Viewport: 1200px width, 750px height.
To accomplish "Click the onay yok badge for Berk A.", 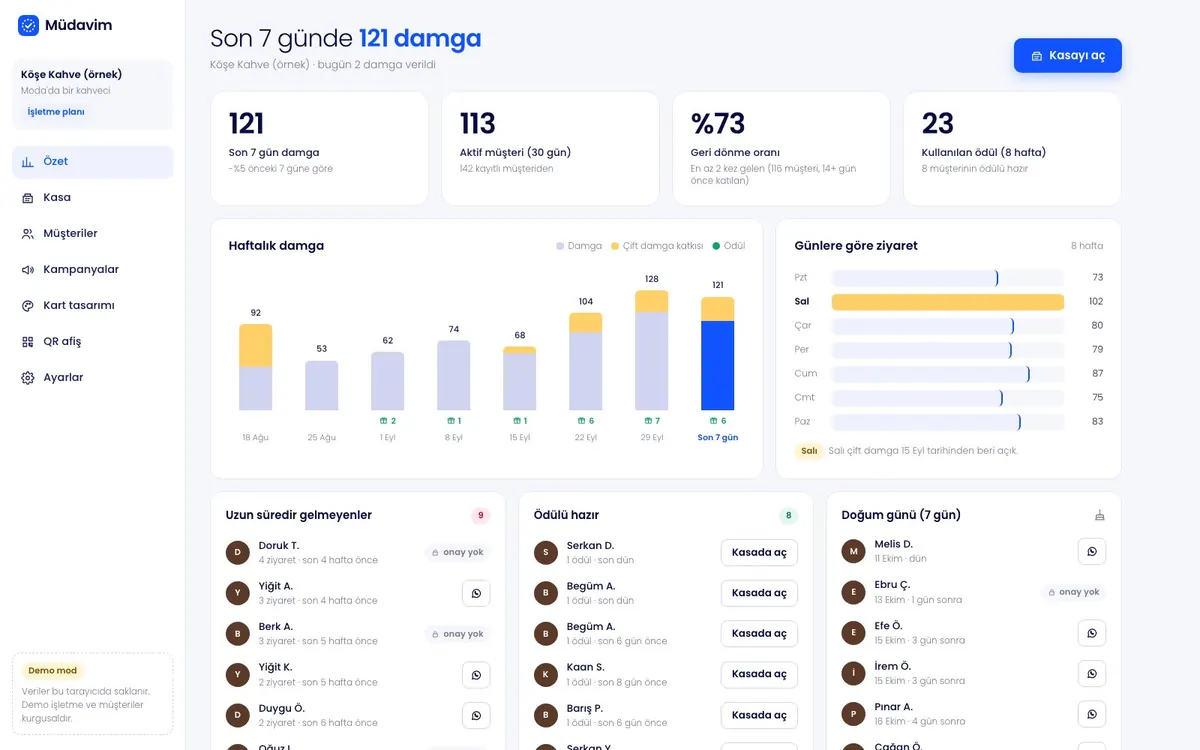I will click(457, 634).
